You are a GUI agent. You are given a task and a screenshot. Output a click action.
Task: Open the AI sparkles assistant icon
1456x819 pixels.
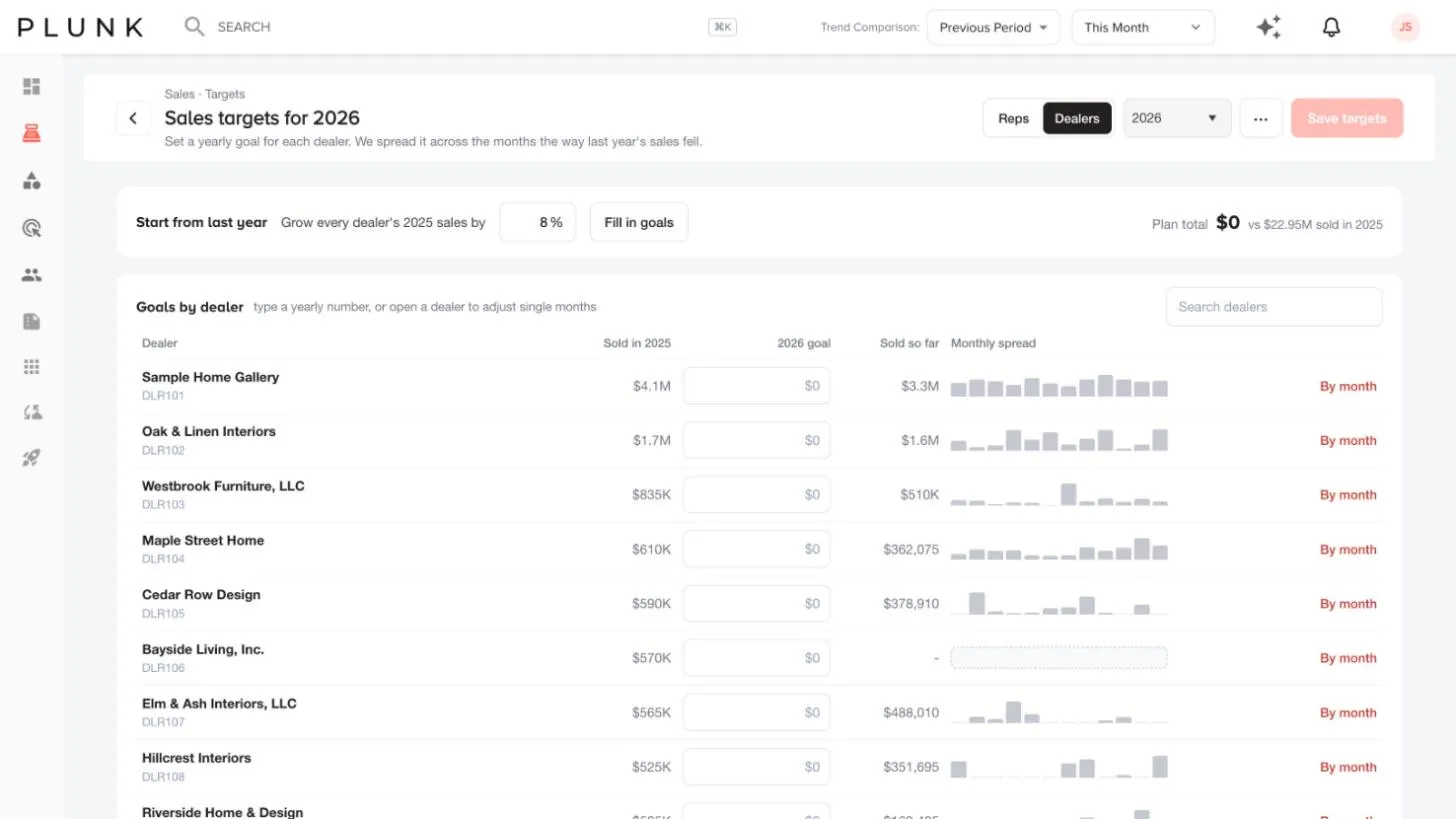[1269, 27]
